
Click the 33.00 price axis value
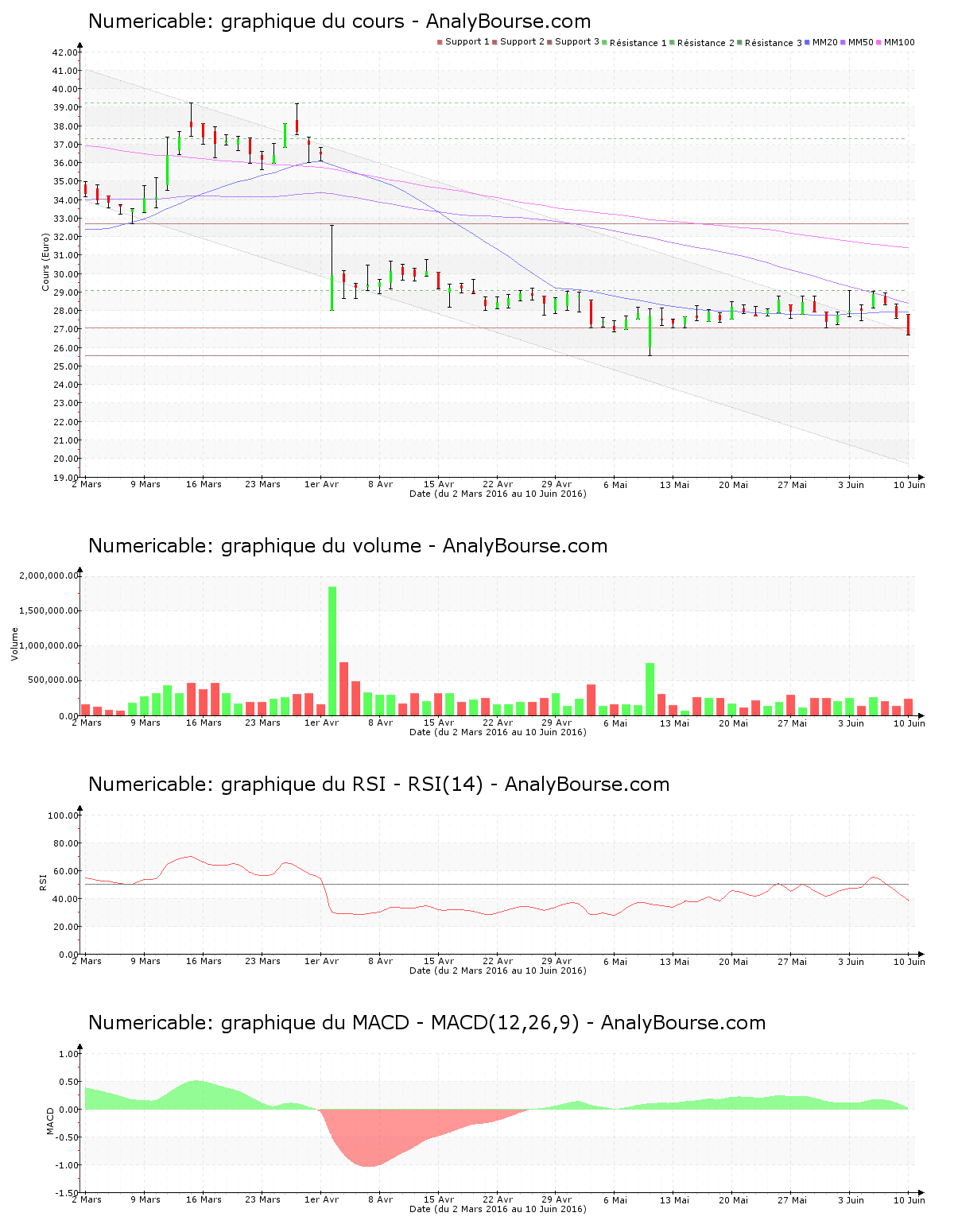pos(64,219)
